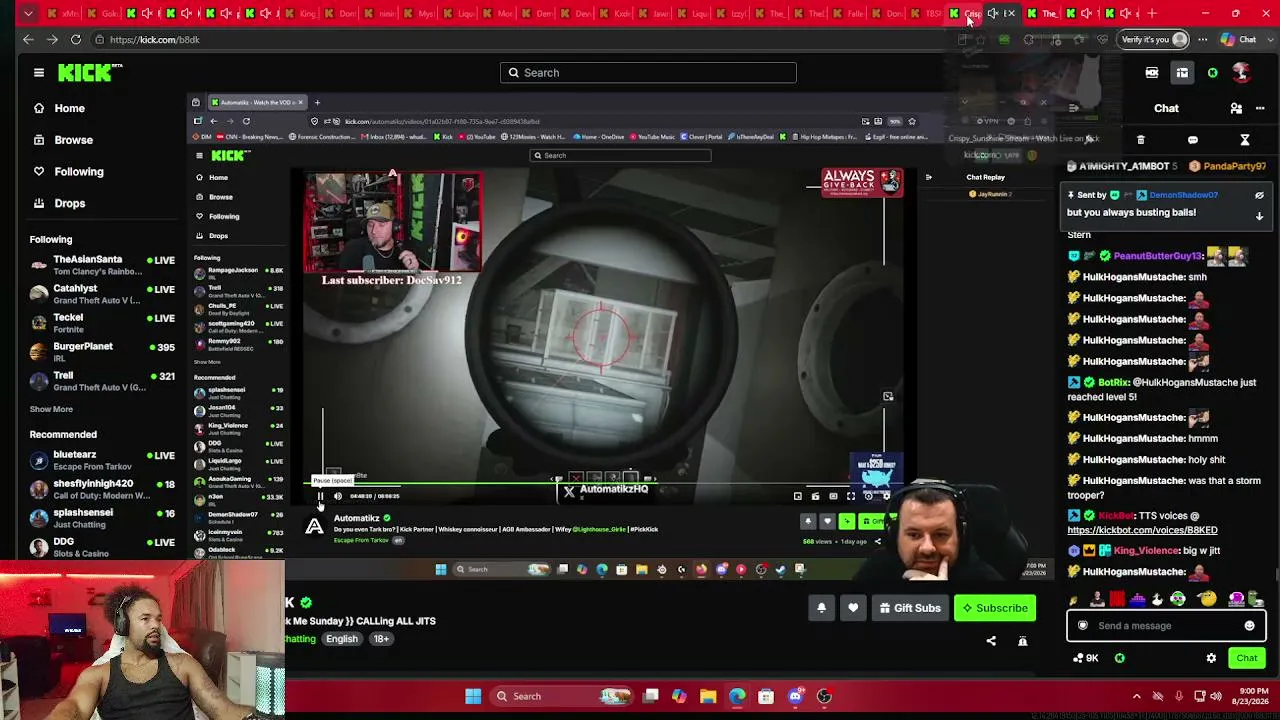Click the volume icon in system tray
Screen dimensions: 1280x720
(1216, 696)
